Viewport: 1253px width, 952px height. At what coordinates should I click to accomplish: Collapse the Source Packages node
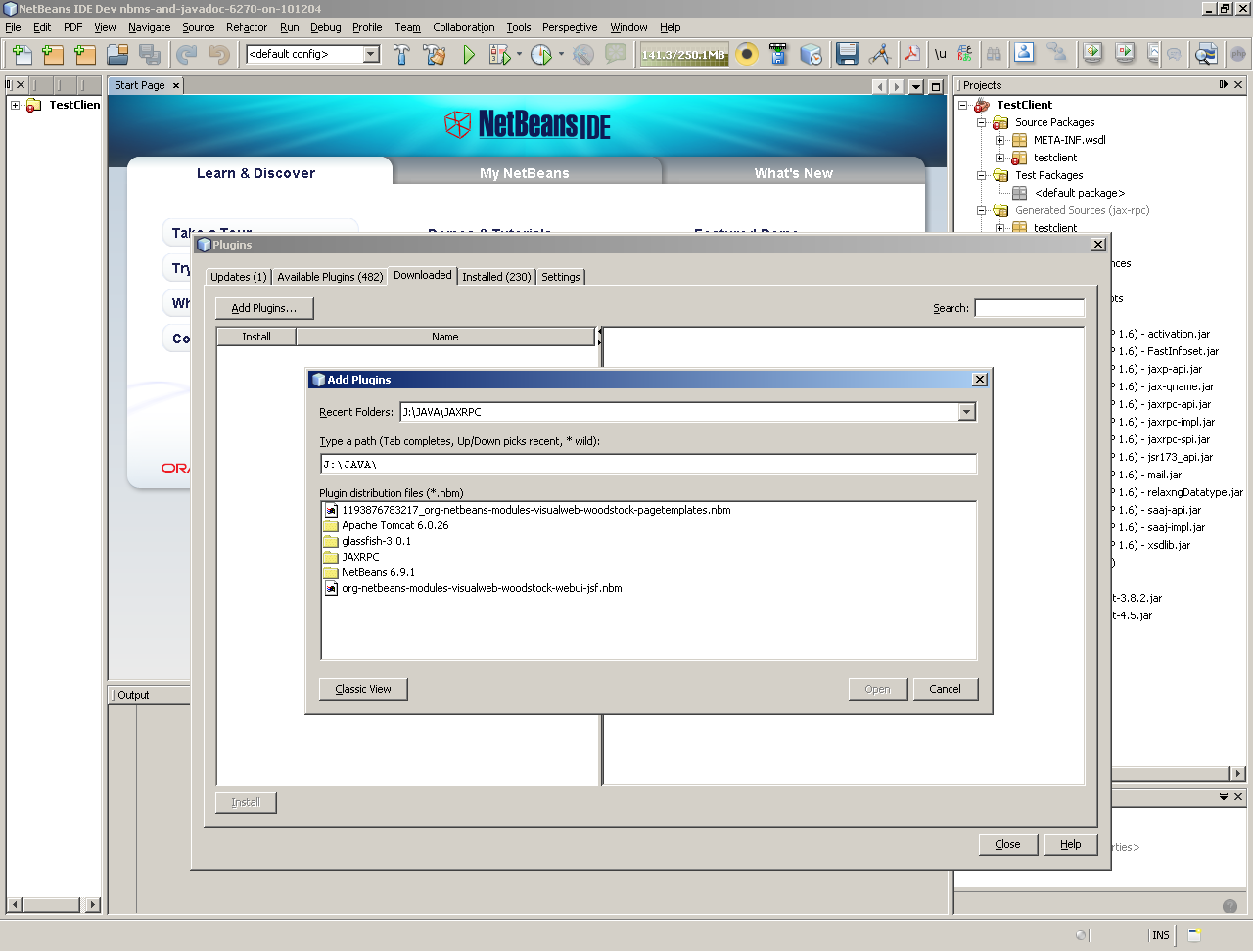(982, 122)
